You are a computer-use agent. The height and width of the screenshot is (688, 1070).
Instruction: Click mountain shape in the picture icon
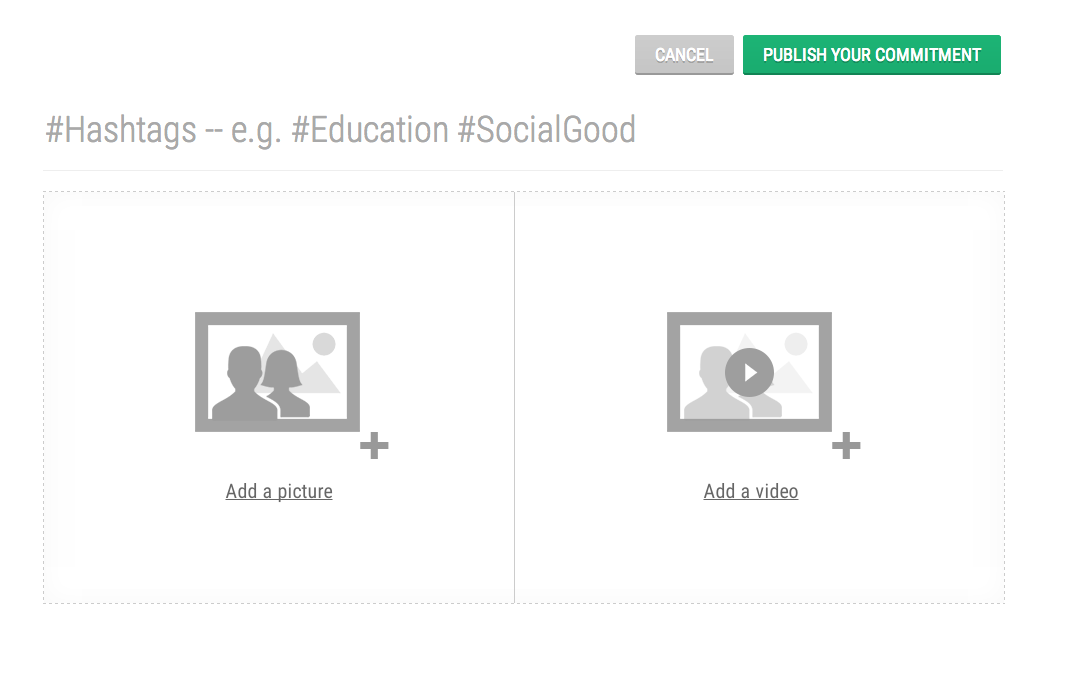(x=322, y=380)
